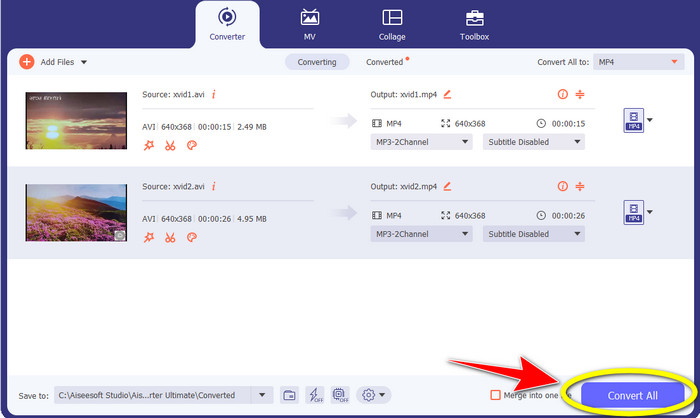Open the Subtitle Disabled dropdown for xvid2
Image resolution: width=700 pixels, height=418 pixels.
coord(532,234)
